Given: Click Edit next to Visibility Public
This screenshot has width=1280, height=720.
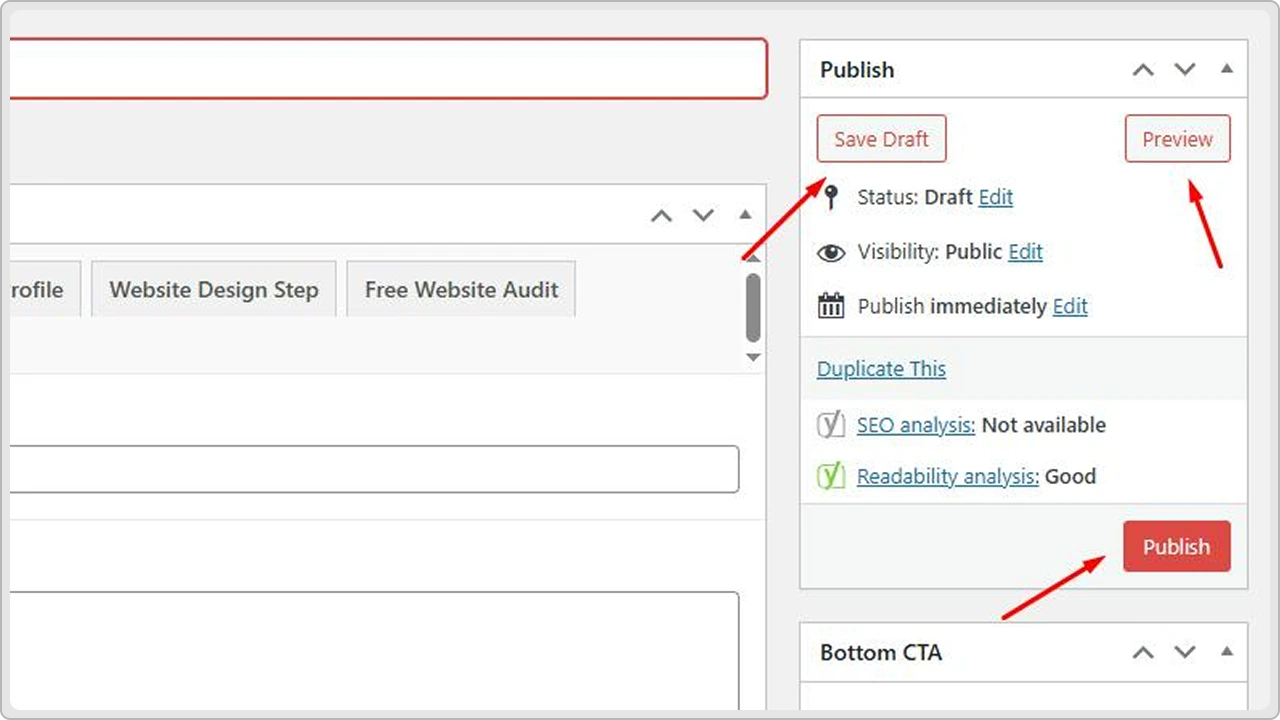Looking at the screenshot, I should pyautogui.click(x=1025, y=252).
